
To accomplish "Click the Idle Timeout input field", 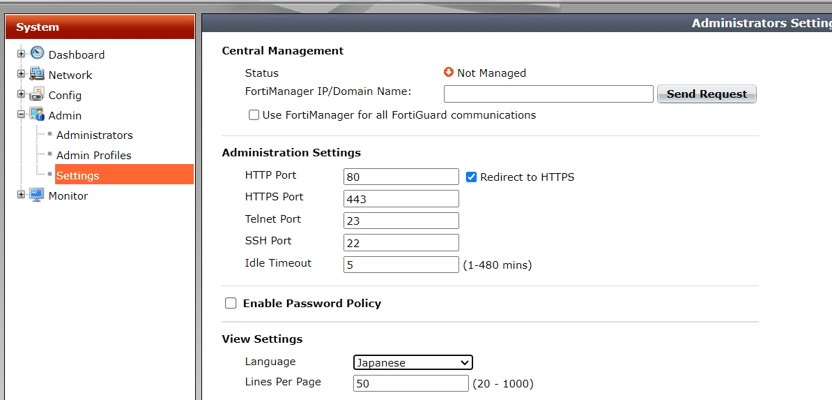I will pos(401,264).
